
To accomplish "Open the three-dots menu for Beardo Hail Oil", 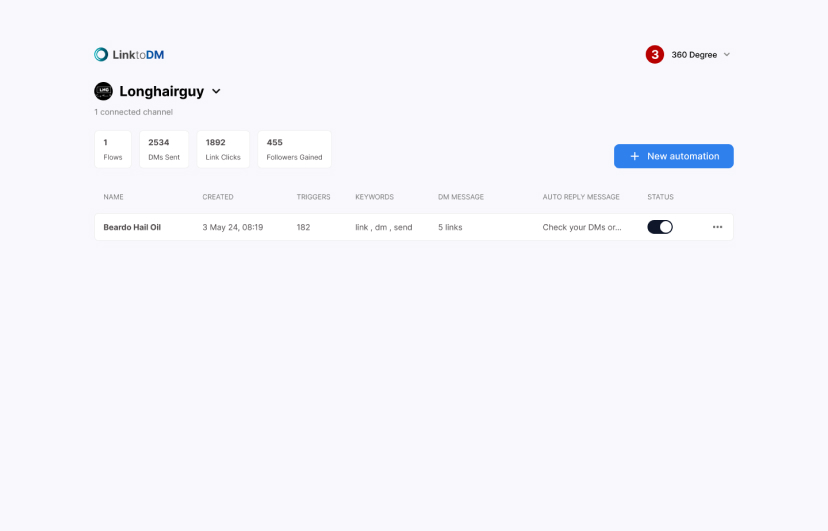I will [717, 227].
